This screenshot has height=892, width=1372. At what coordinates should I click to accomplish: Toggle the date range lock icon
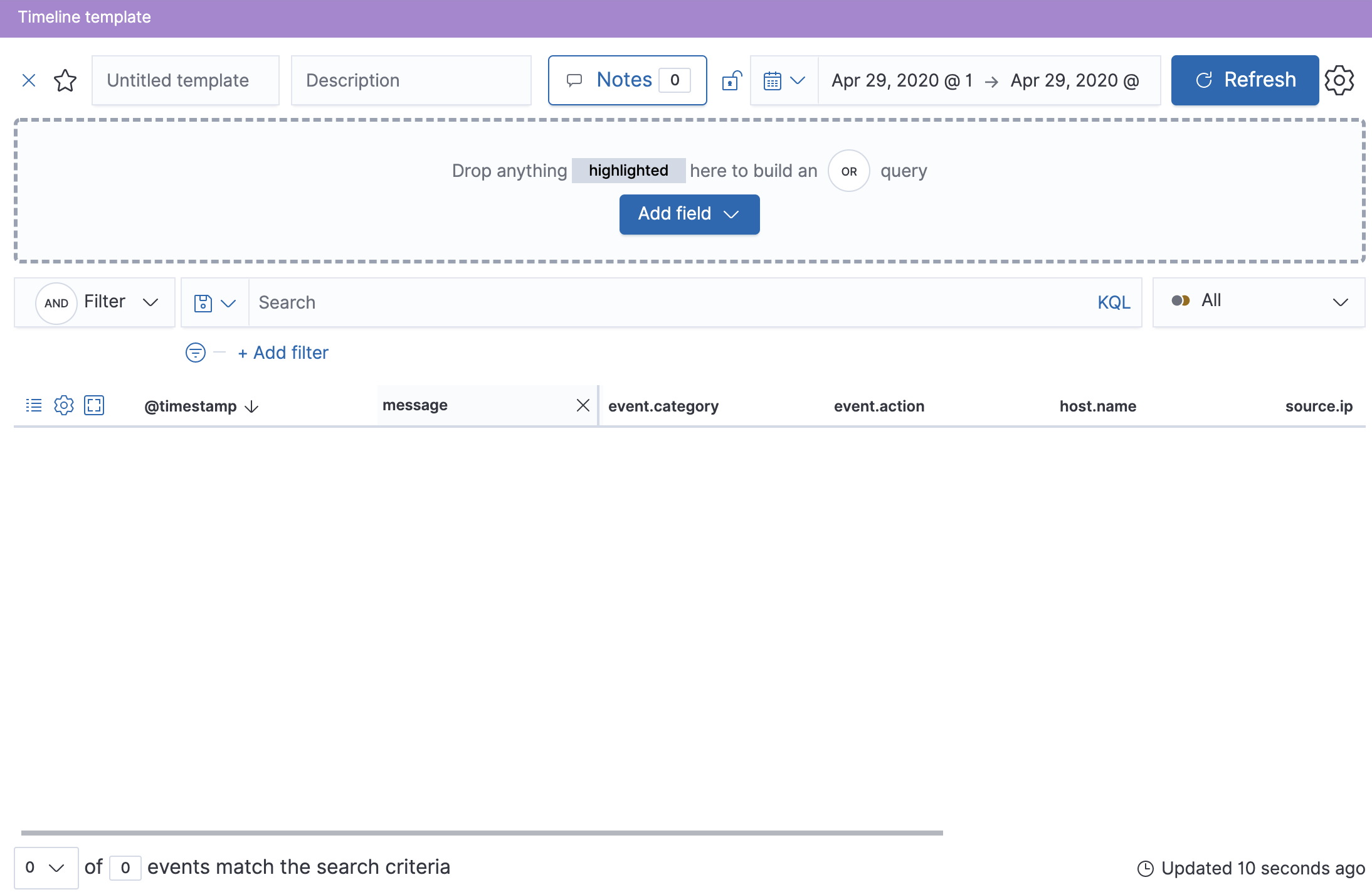pos(731,80)
